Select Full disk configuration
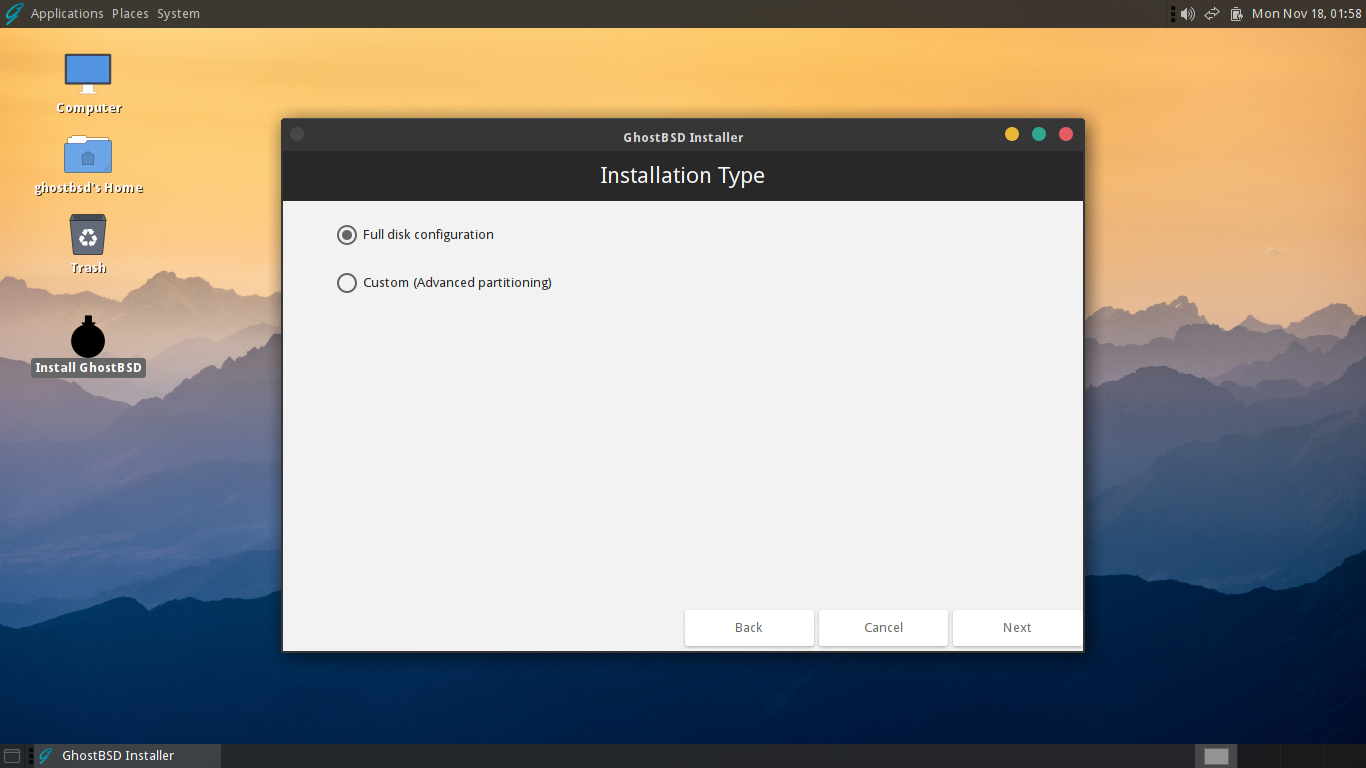Image resolution: width=1366 pixels, height=768 pixels. point(347,234)
